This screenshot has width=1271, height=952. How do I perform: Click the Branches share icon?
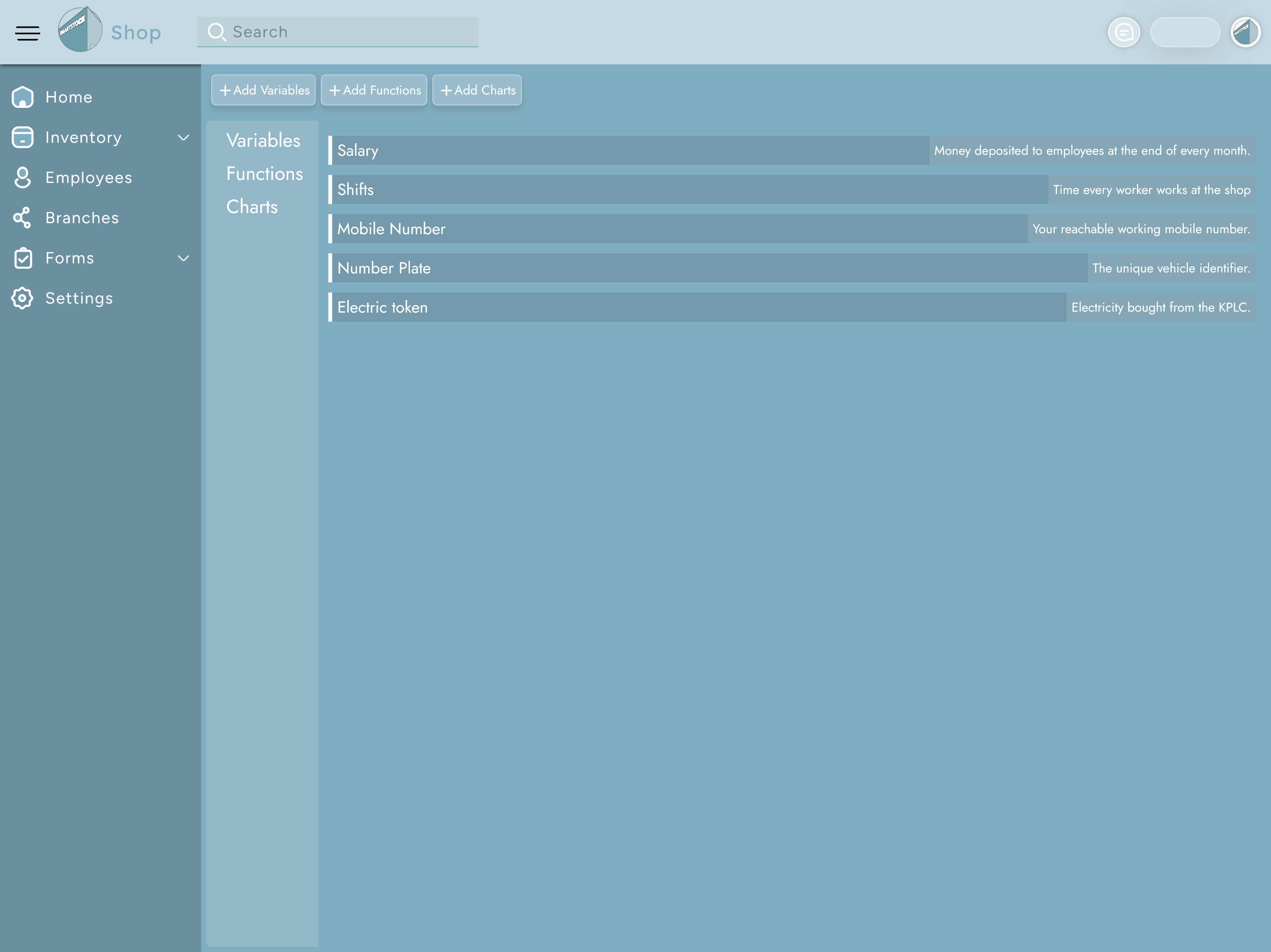point(22,218)
